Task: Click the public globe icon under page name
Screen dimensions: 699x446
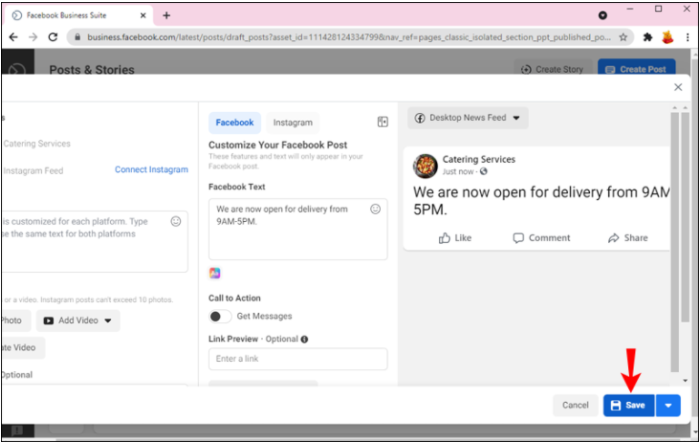Action: [484, 172]
